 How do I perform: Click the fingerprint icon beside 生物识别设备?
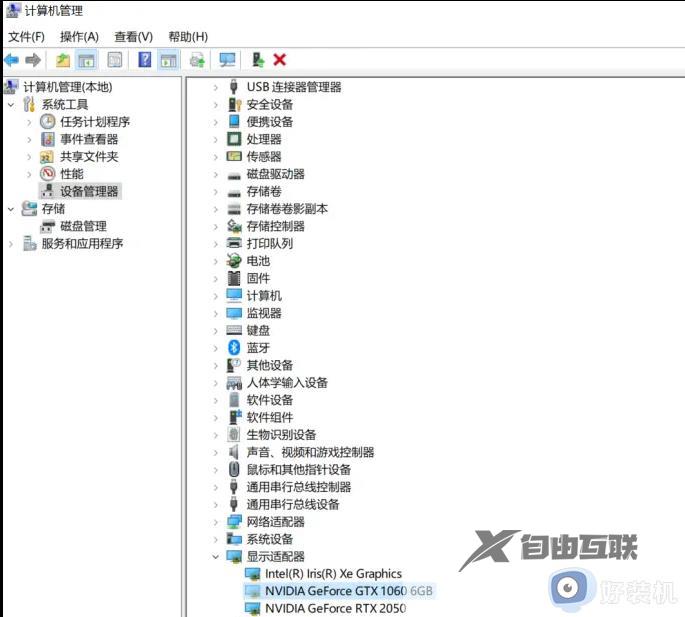[234, 434]
